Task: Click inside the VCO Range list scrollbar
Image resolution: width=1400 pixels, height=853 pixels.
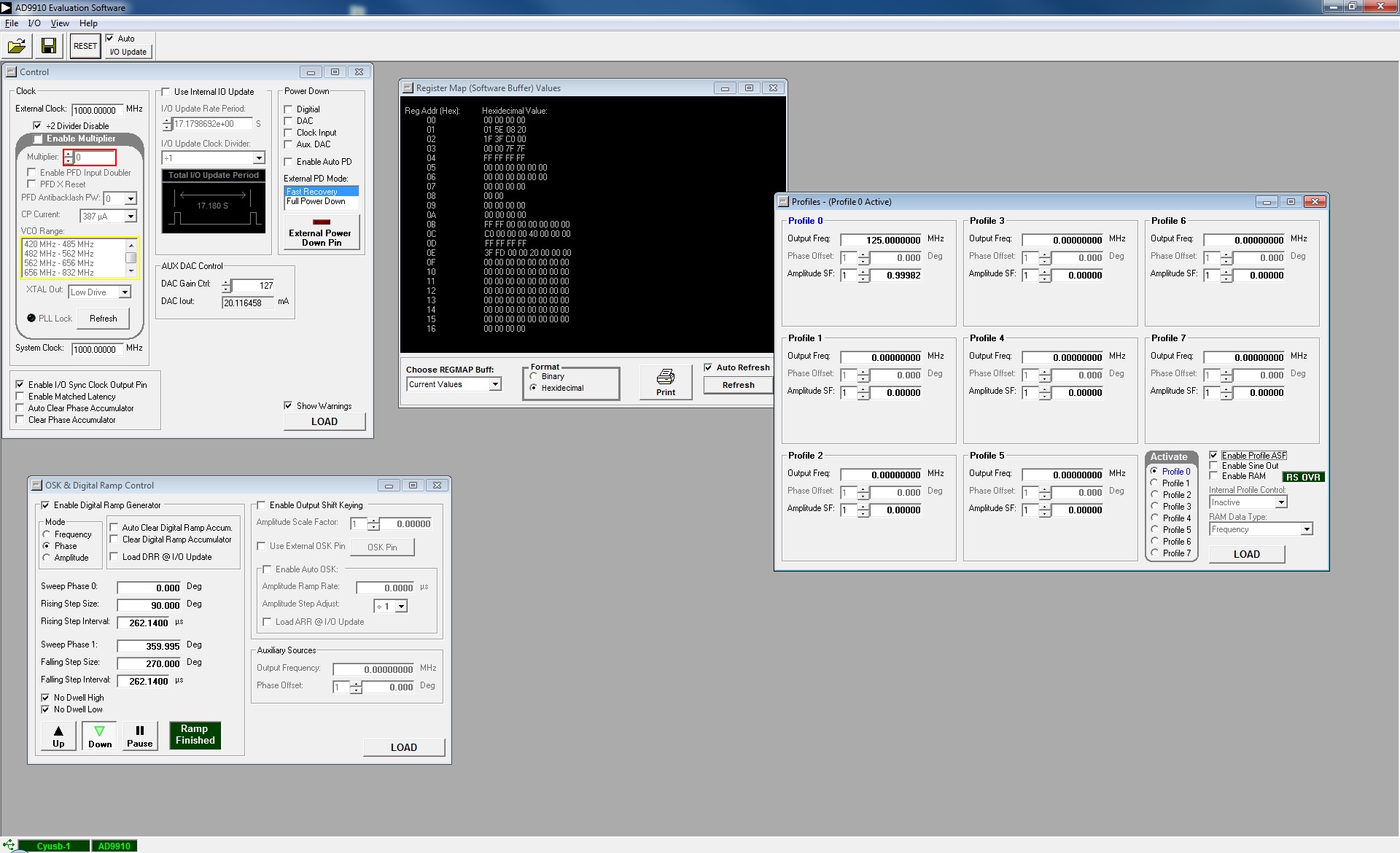Action: pos(131,258)
